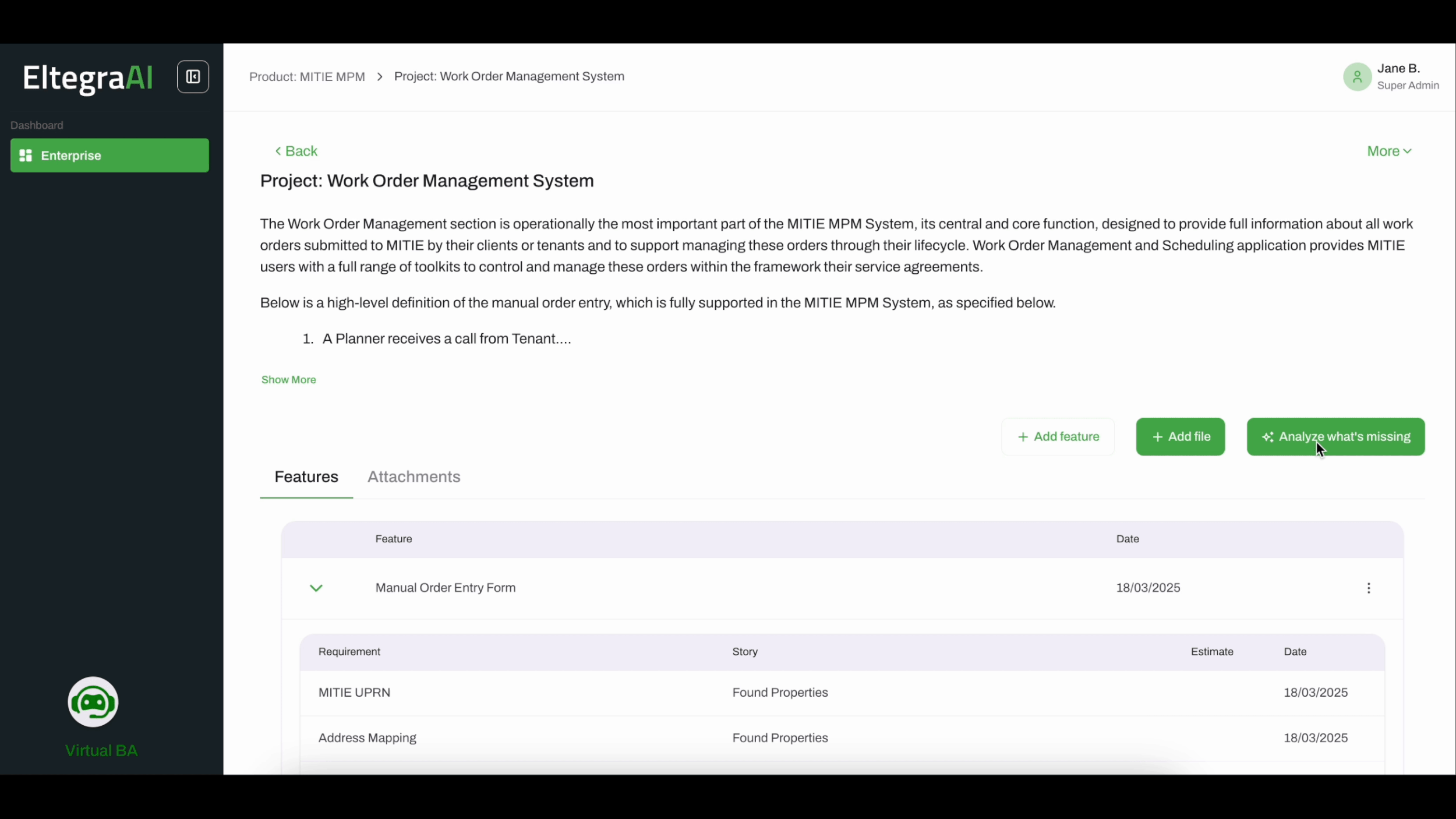Click the Manual Order Entry Form feature name
The width and height of the screenshot is (1456, 819).
point(446,588)
